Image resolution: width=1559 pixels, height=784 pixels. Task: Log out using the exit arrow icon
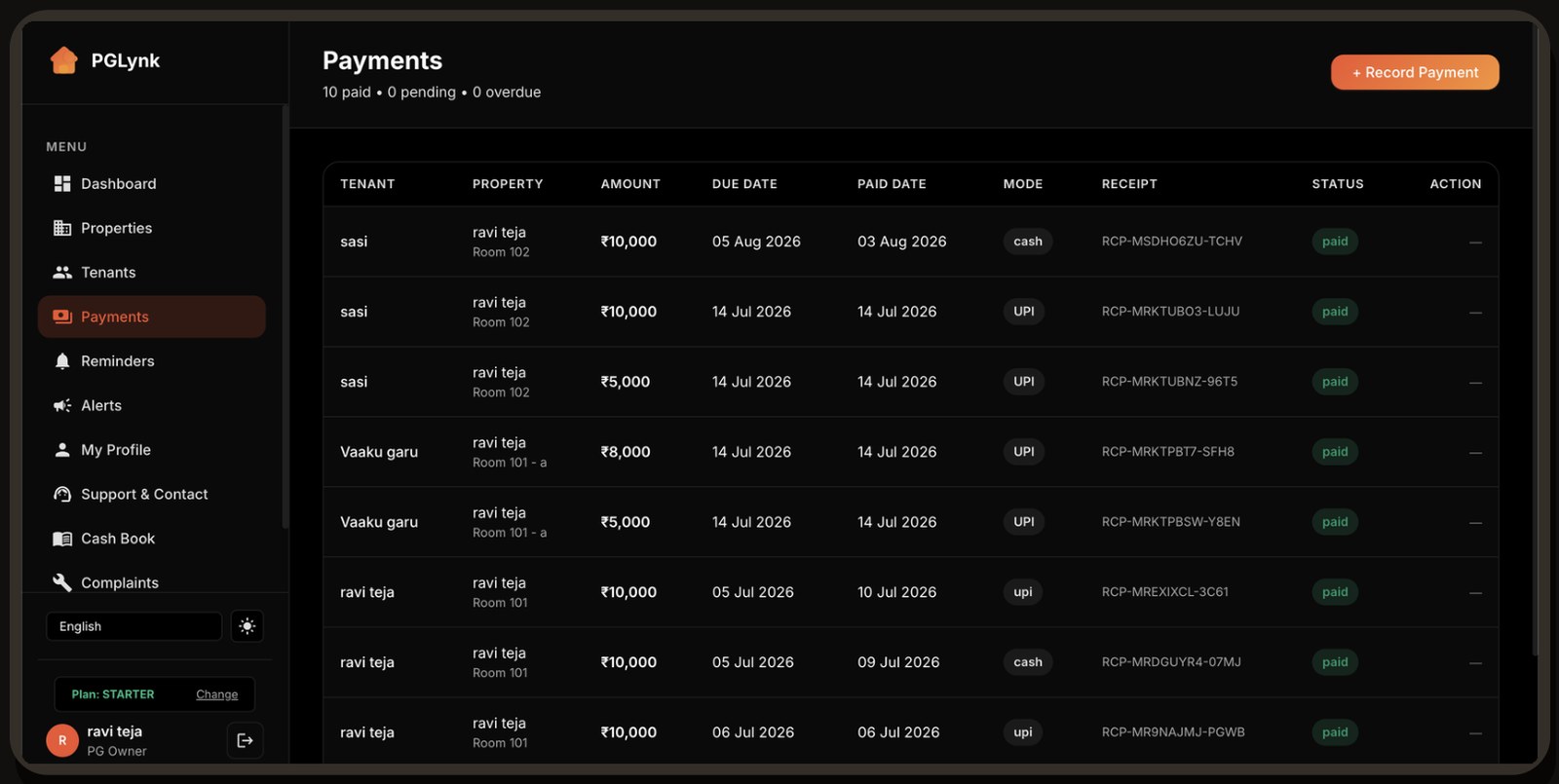point(245,741)
